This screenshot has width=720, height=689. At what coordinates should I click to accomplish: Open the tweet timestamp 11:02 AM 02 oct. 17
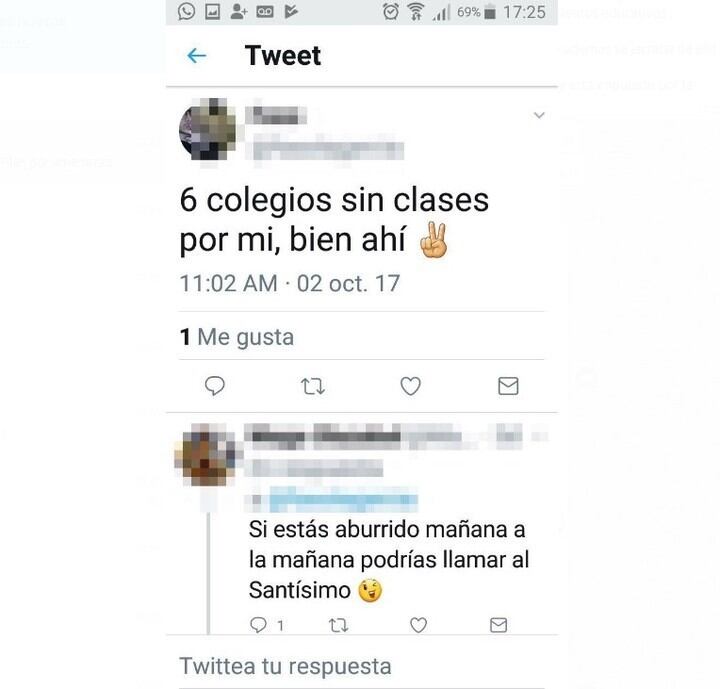point(290,283)
